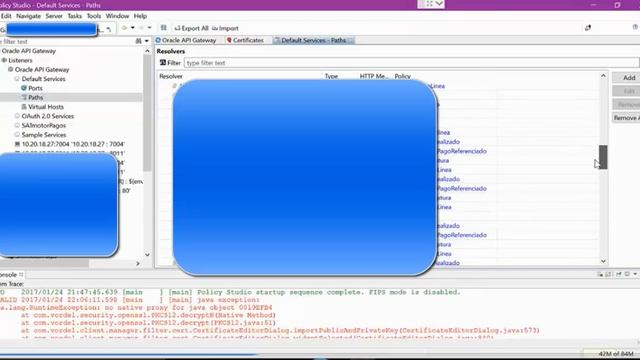
Task: Click the Certificates tab icon
Action: click(229, 40)
